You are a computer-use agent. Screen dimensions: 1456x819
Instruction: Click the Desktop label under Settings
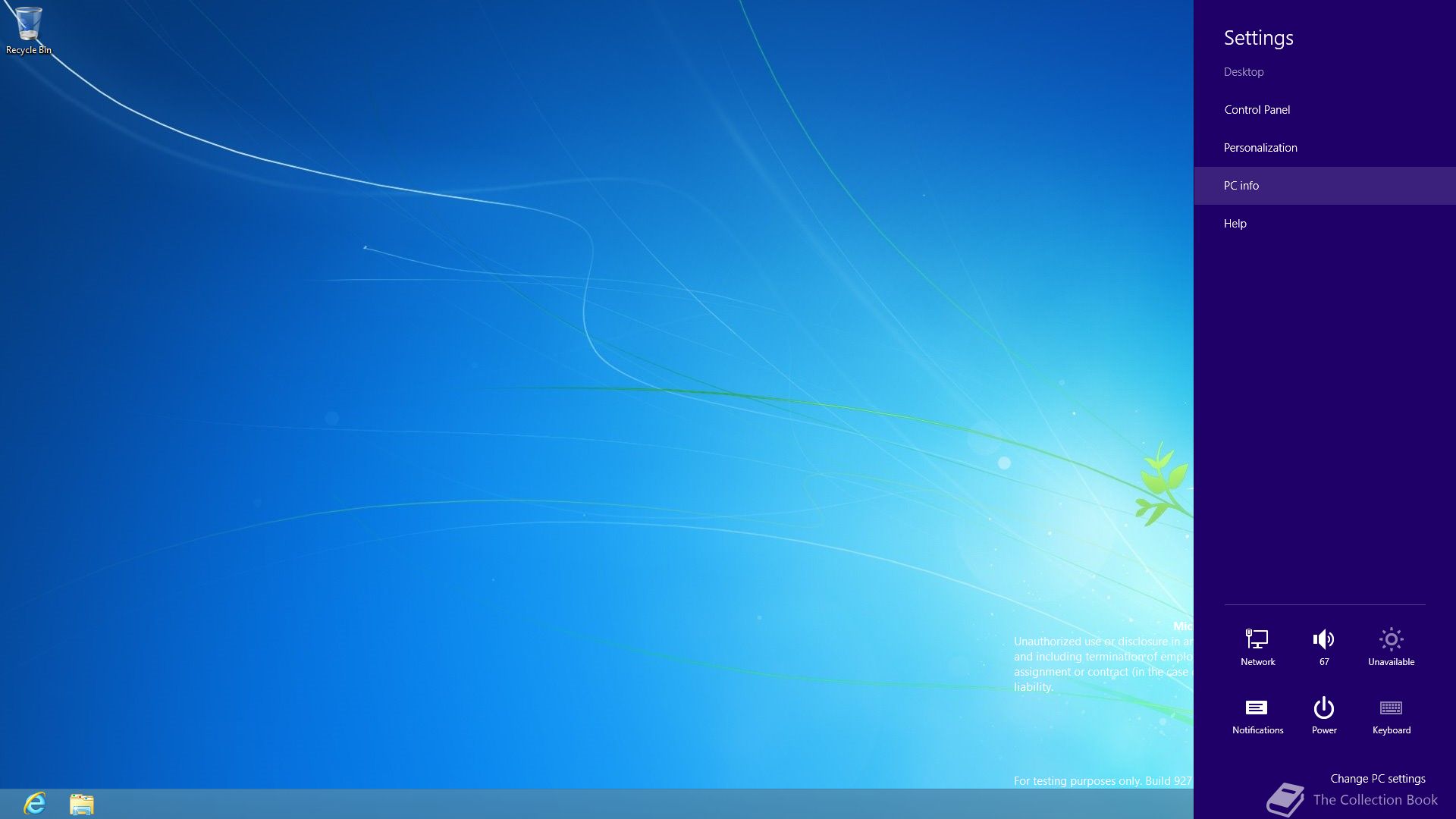pos(1243,72)
